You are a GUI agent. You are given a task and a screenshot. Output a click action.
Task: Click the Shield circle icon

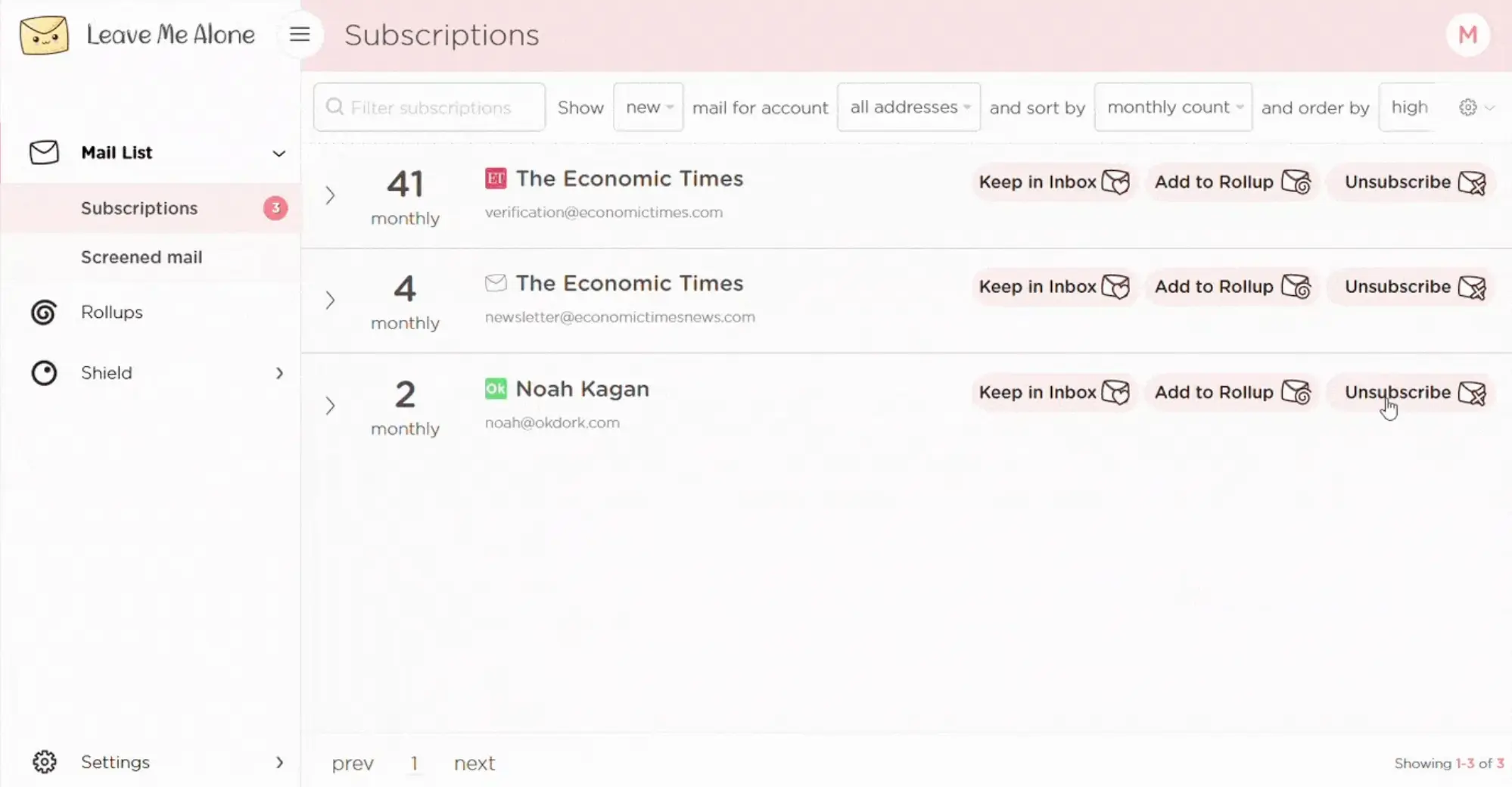[x=44, y=373]
